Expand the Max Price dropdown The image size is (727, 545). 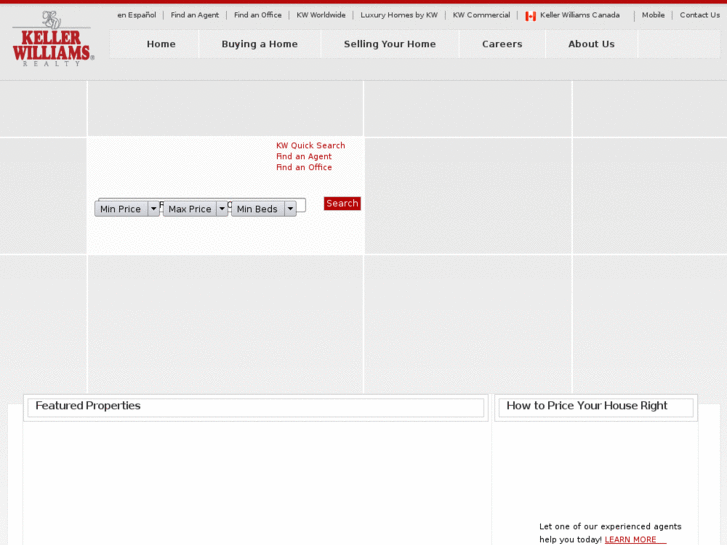[195, 209]
